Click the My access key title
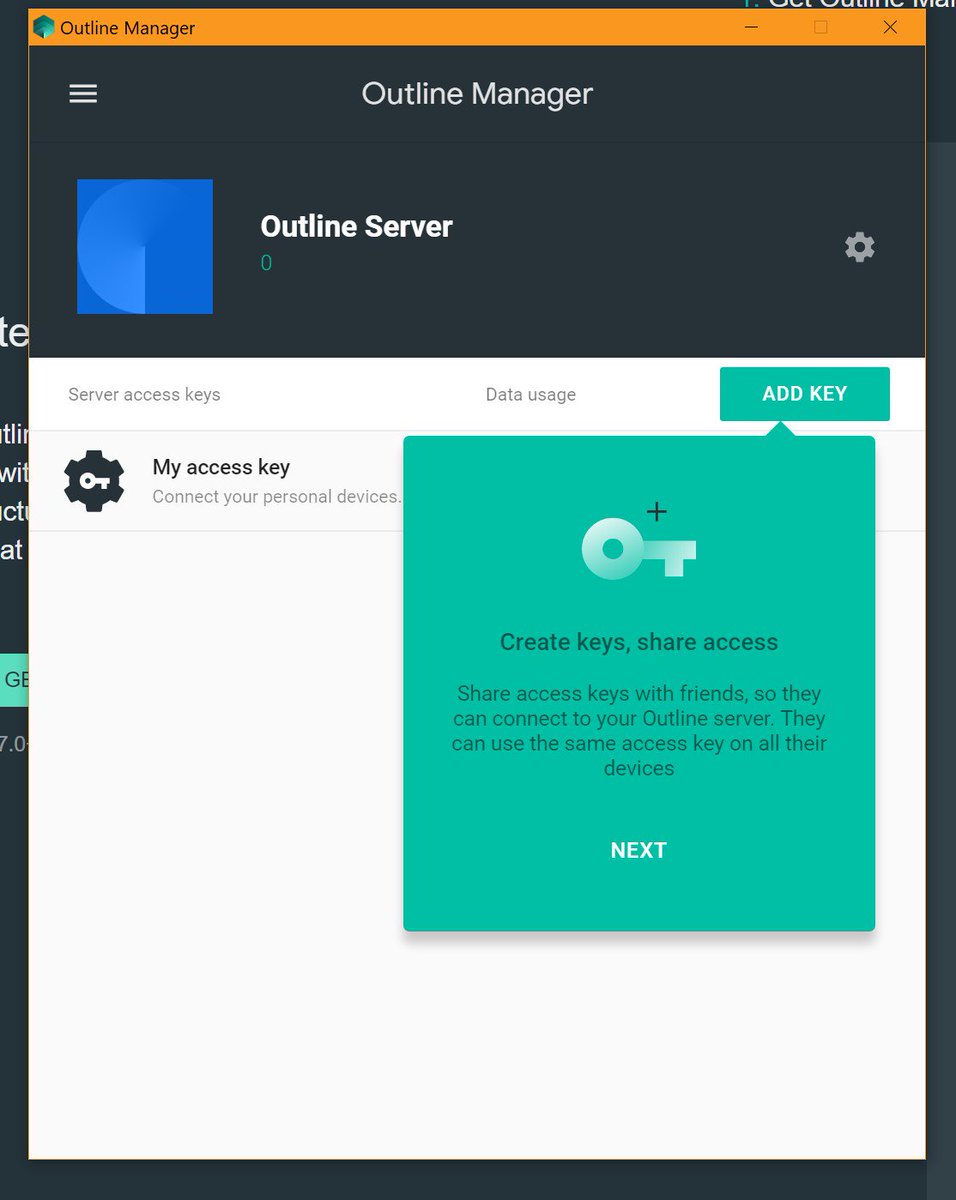 (x=221, y=467)
